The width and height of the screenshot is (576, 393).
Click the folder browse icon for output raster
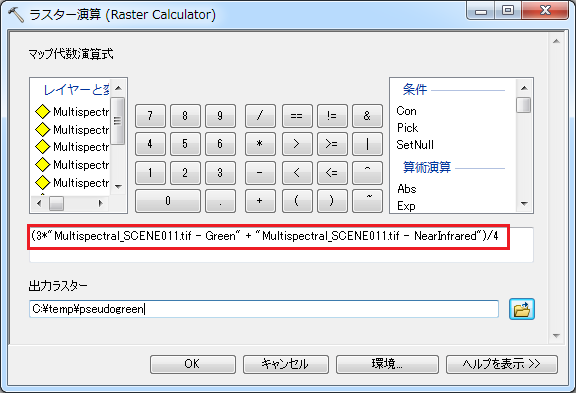522,309
